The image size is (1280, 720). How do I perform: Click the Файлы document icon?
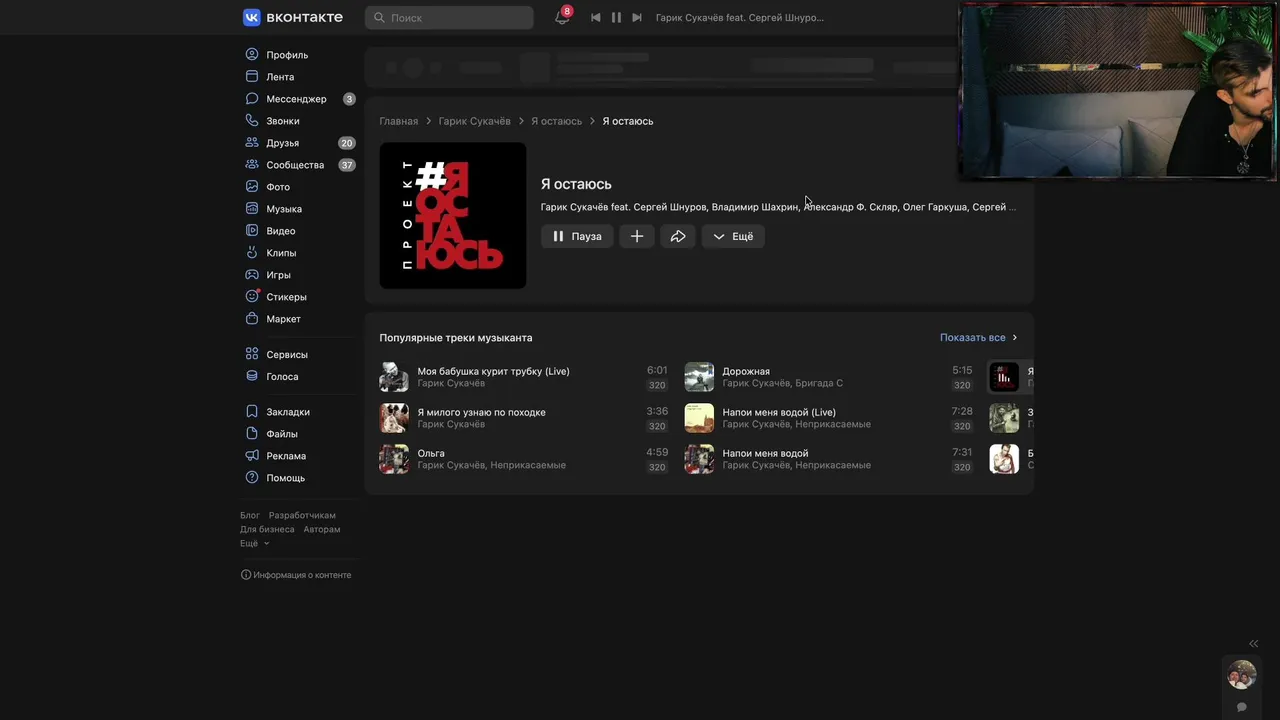(x=252, y=434)
